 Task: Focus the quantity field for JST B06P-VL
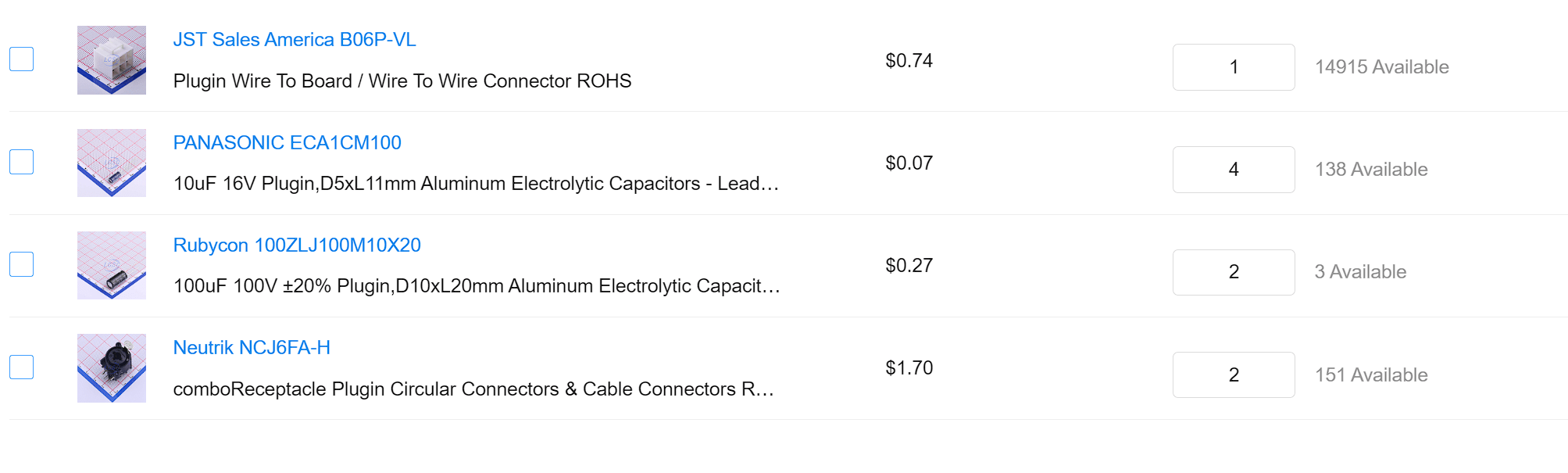[1234, 67]
